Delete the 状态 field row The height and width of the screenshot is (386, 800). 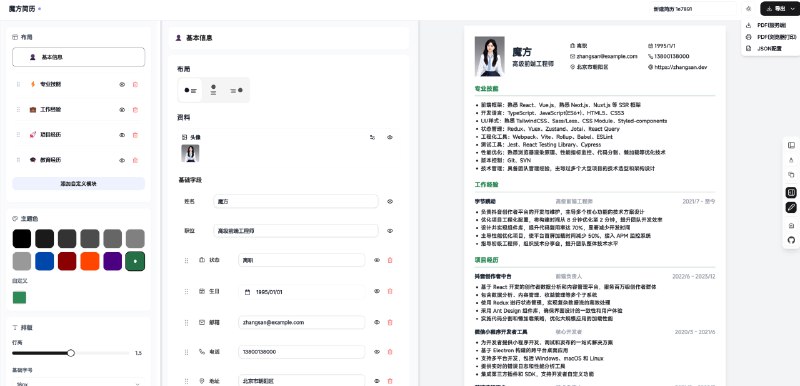tap(390, 260)
